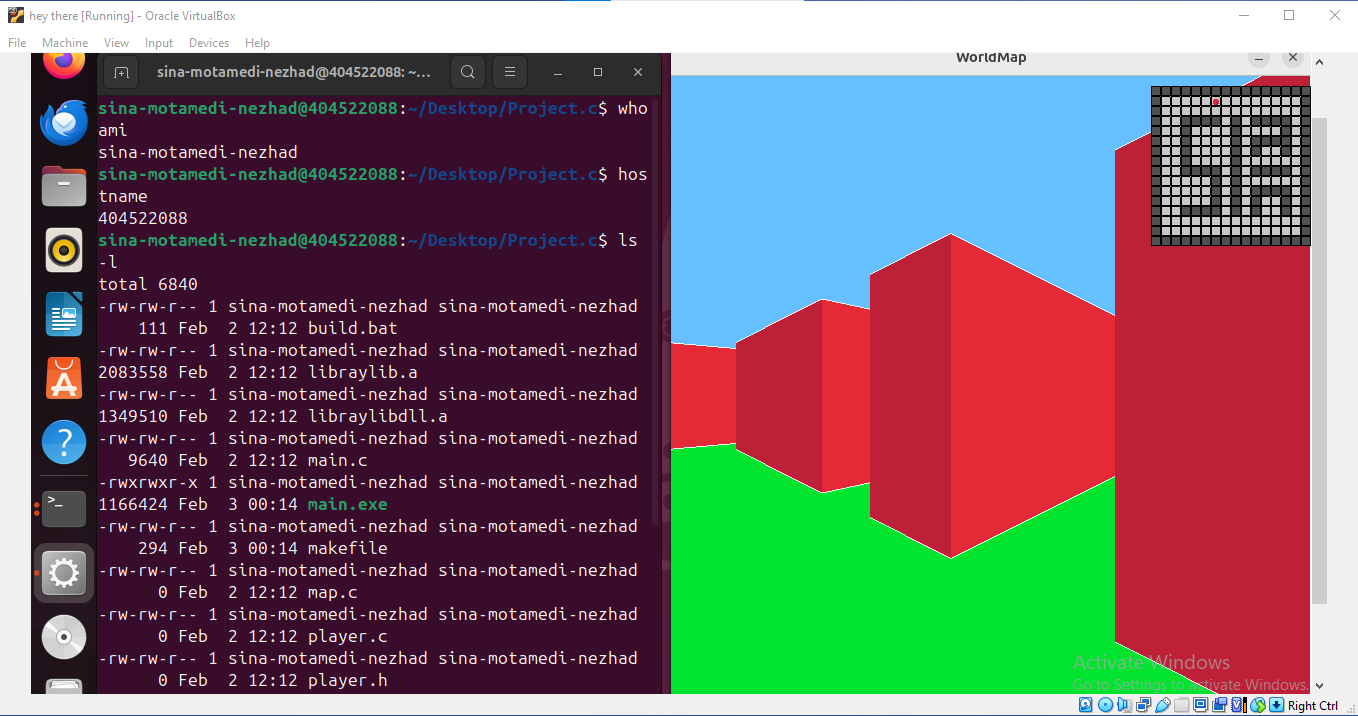
Task: Select the Settings gear in the dock
Action: pos(63,572)
